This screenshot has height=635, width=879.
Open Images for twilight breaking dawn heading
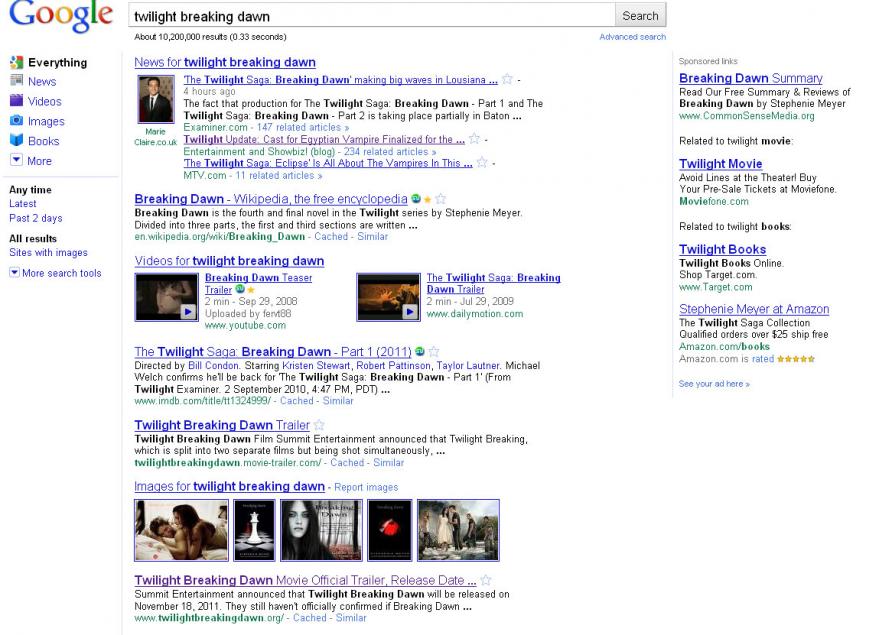click(x=229, y=486)
